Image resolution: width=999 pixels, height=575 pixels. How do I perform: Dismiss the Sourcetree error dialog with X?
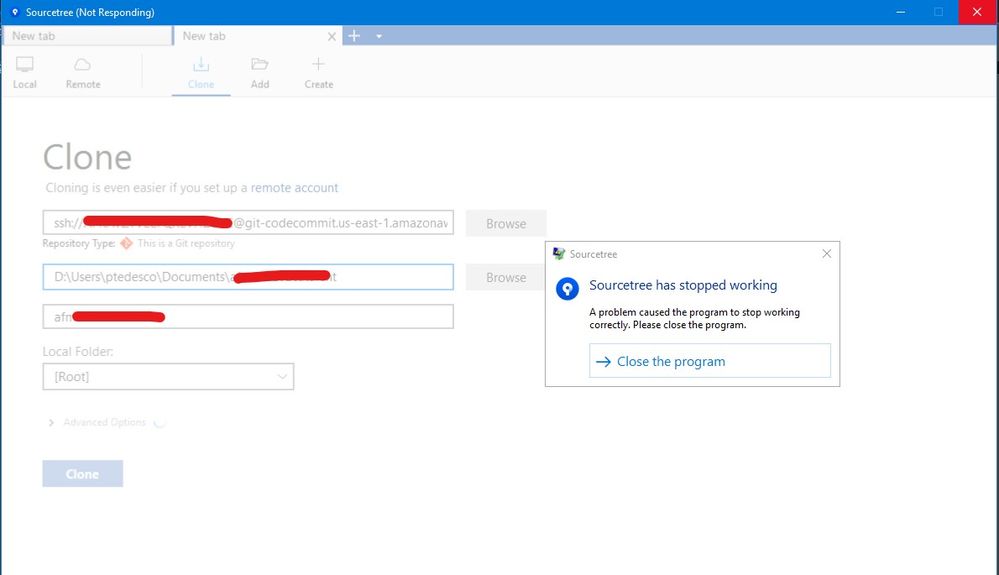826,253
